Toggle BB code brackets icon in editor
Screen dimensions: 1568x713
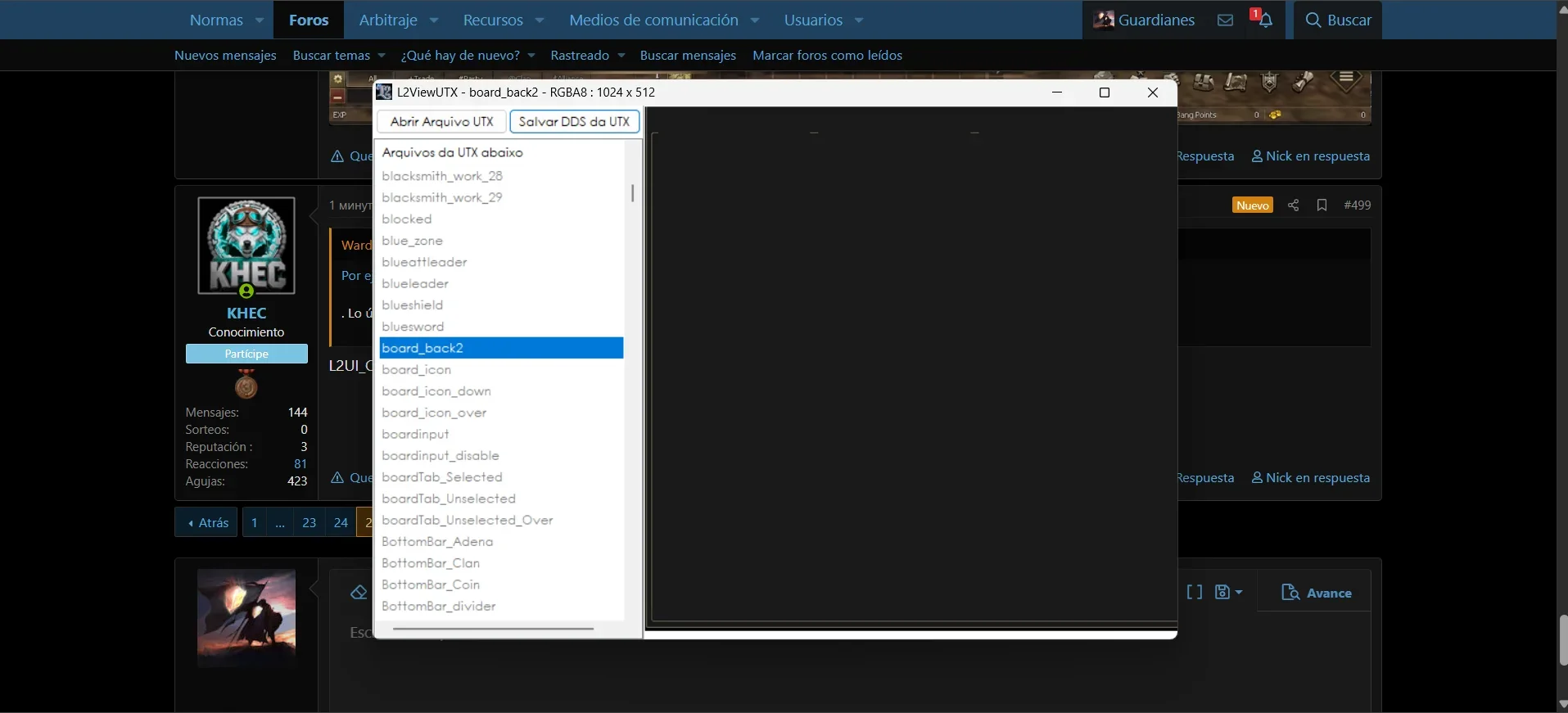1195,592
